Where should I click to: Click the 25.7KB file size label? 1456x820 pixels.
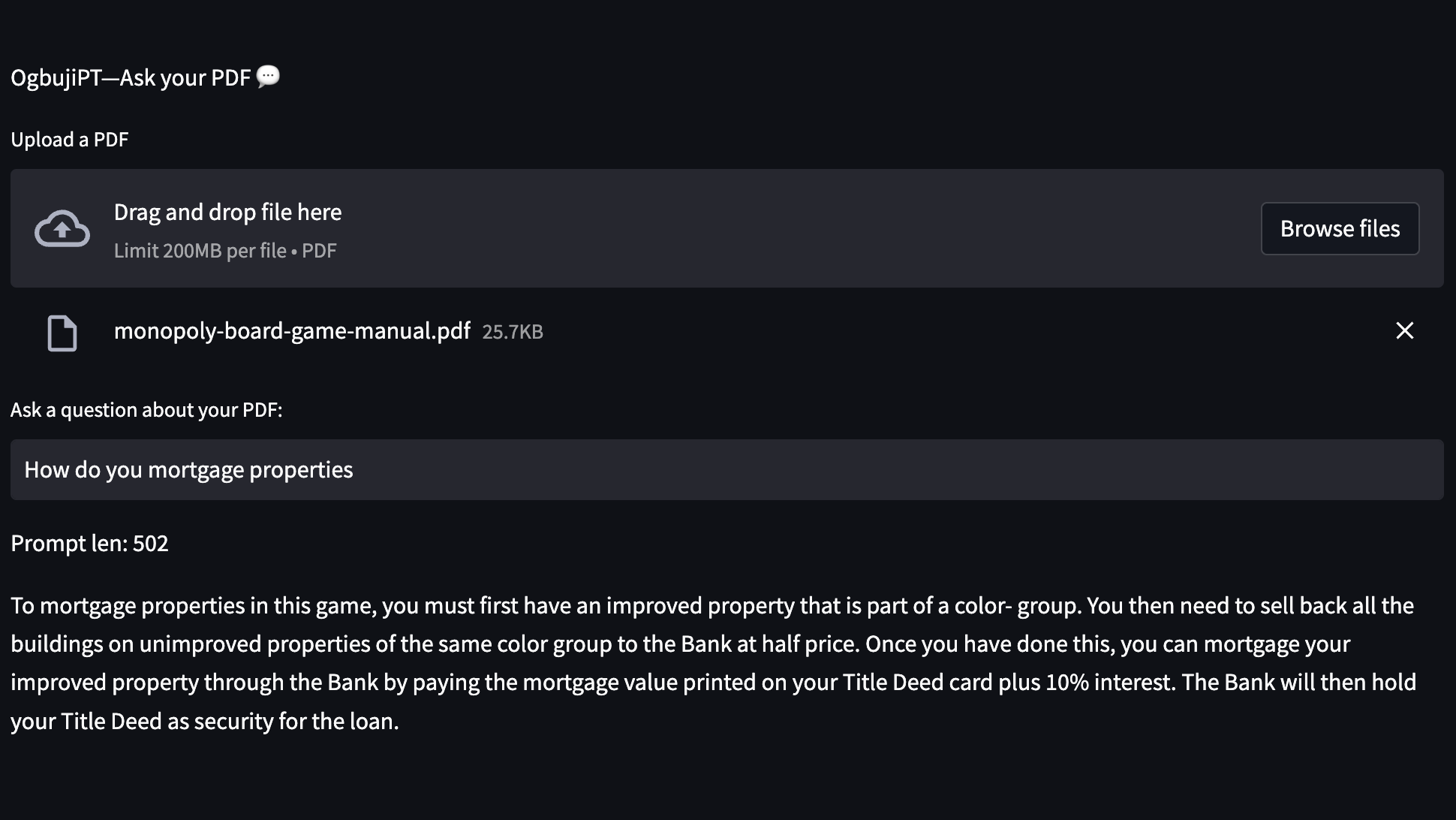[513, 332]
